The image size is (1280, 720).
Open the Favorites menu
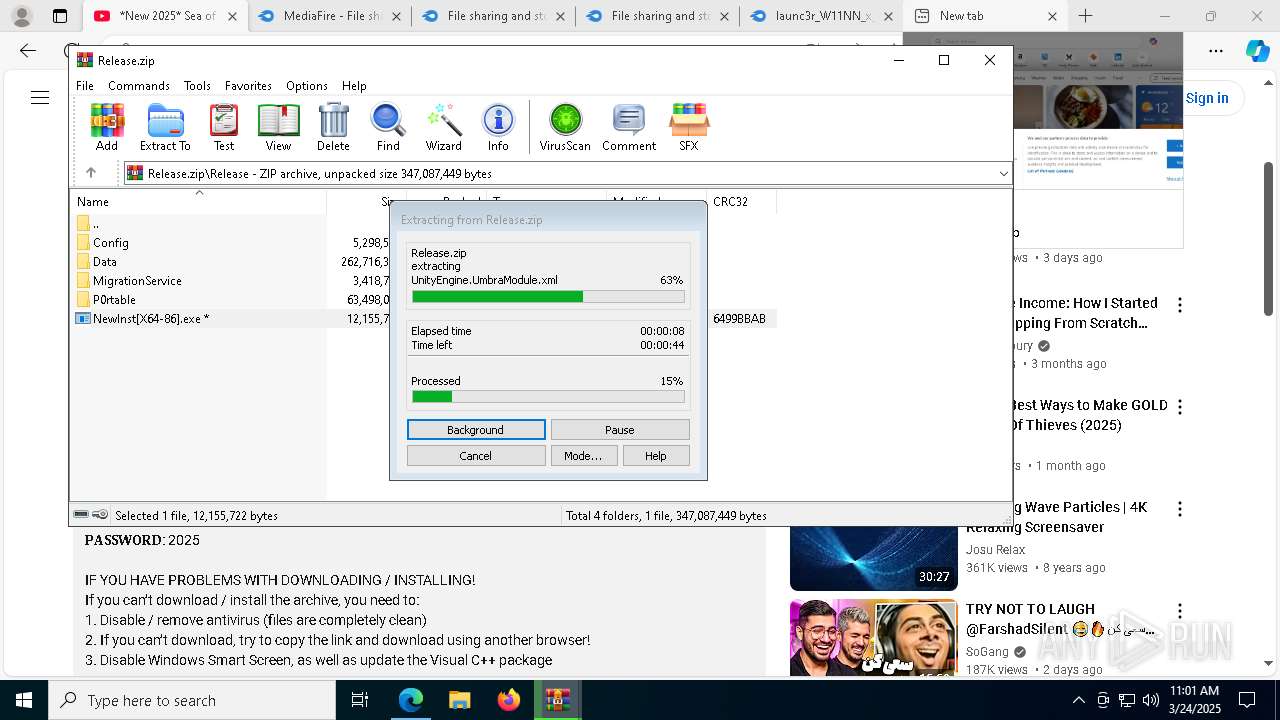pos(248,86)
